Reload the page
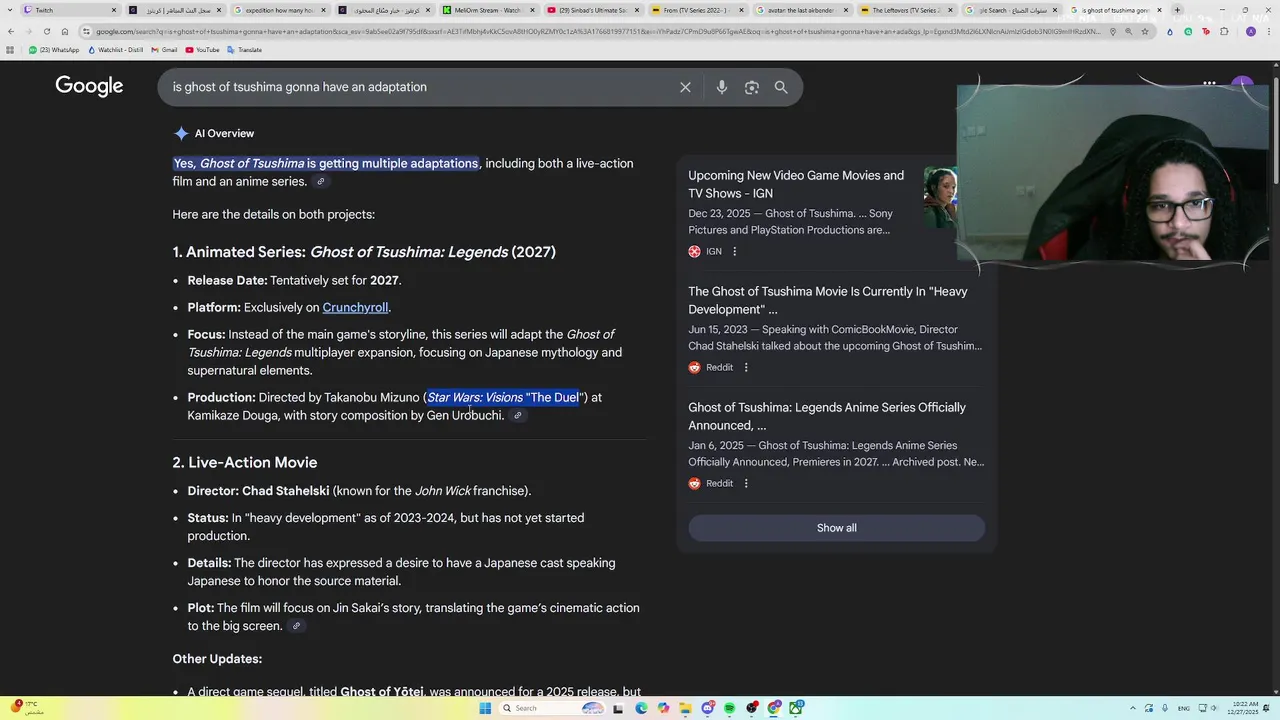This screenshot has width=1280, height=720. [x=47, y=31]
